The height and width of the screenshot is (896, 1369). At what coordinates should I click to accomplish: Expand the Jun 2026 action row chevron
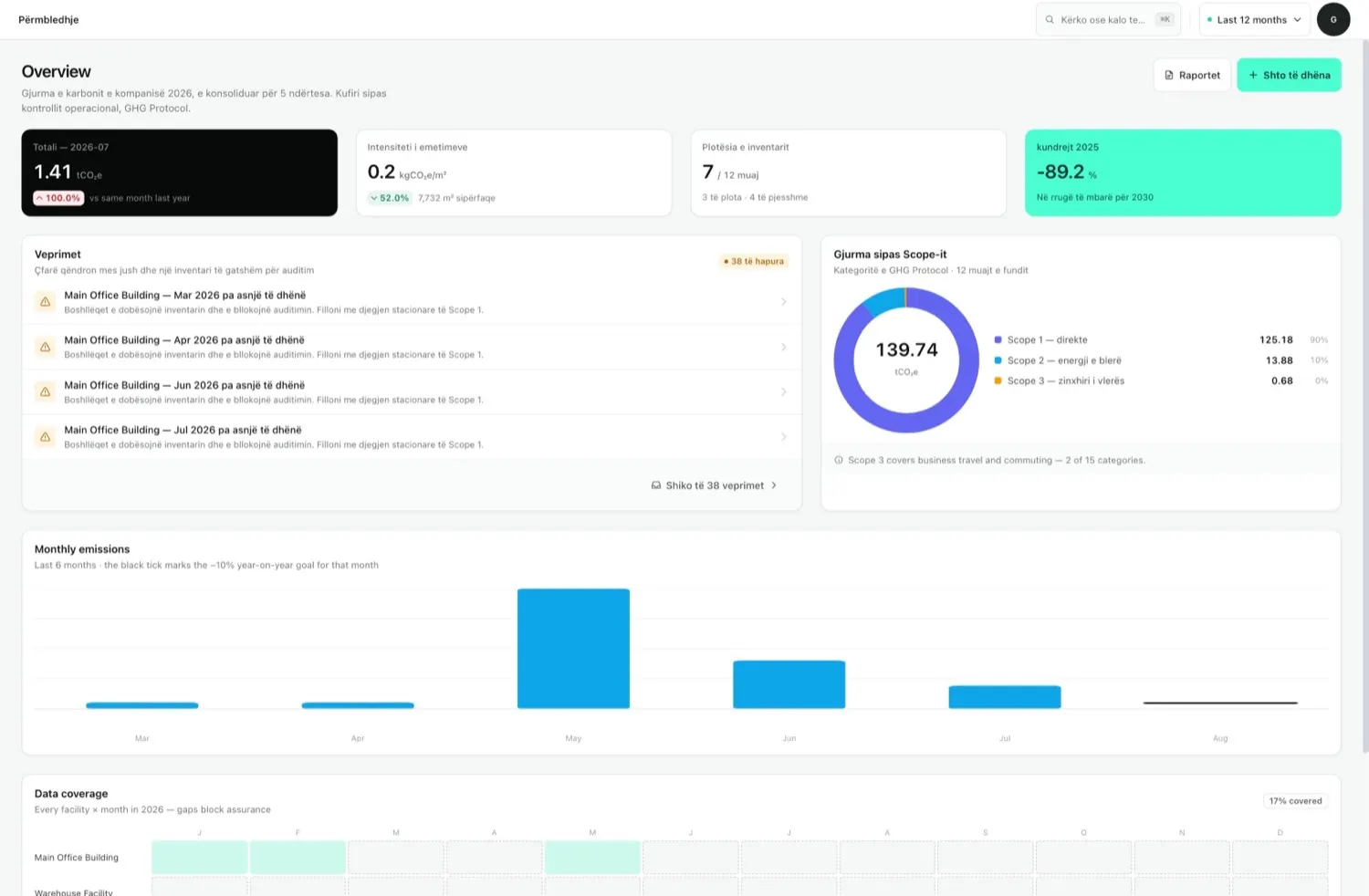(783, 391)
